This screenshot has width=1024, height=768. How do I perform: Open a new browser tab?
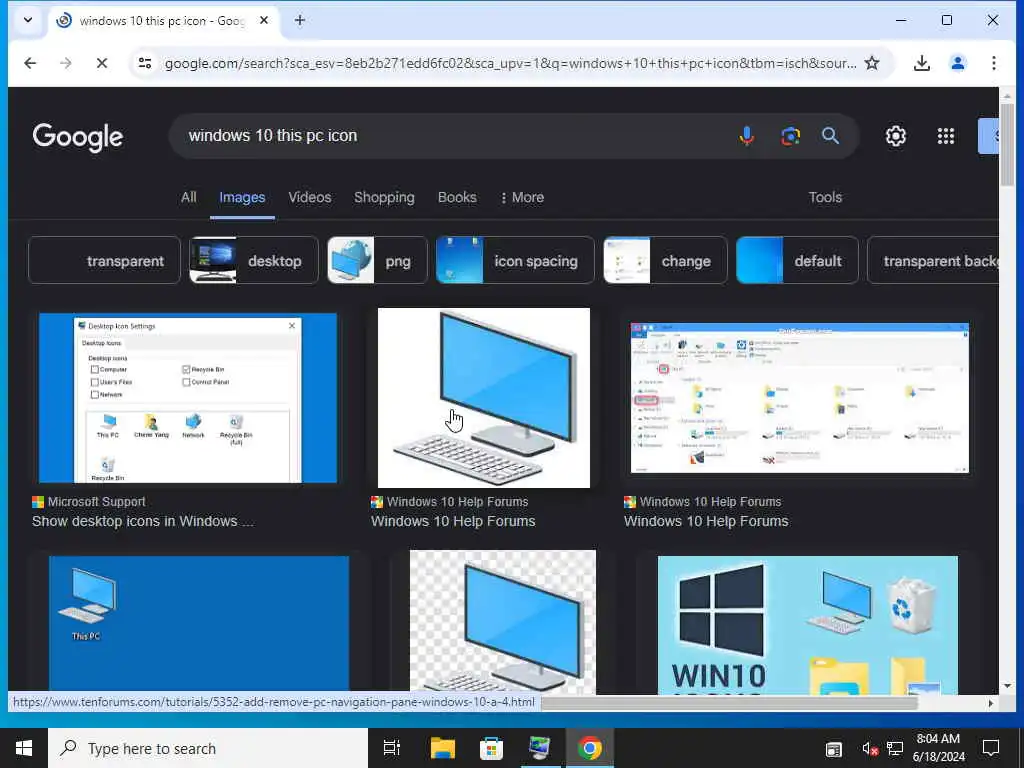point(300,20)
